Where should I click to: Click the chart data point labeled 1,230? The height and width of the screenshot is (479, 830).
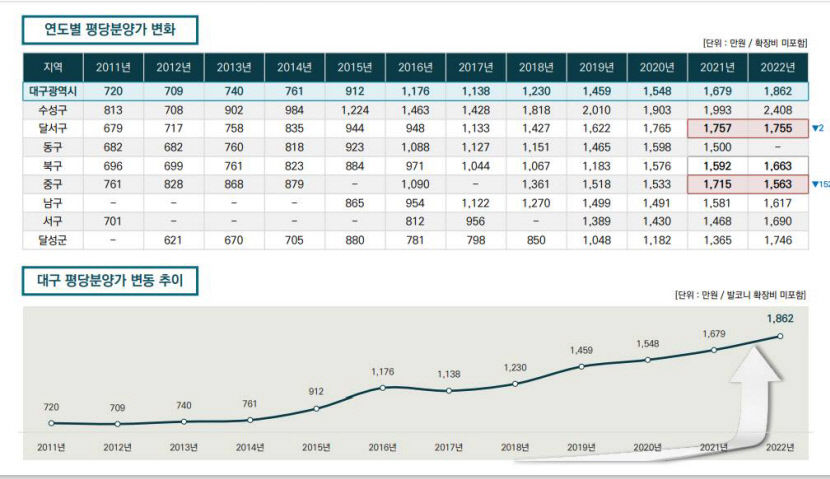click(515, 384)
